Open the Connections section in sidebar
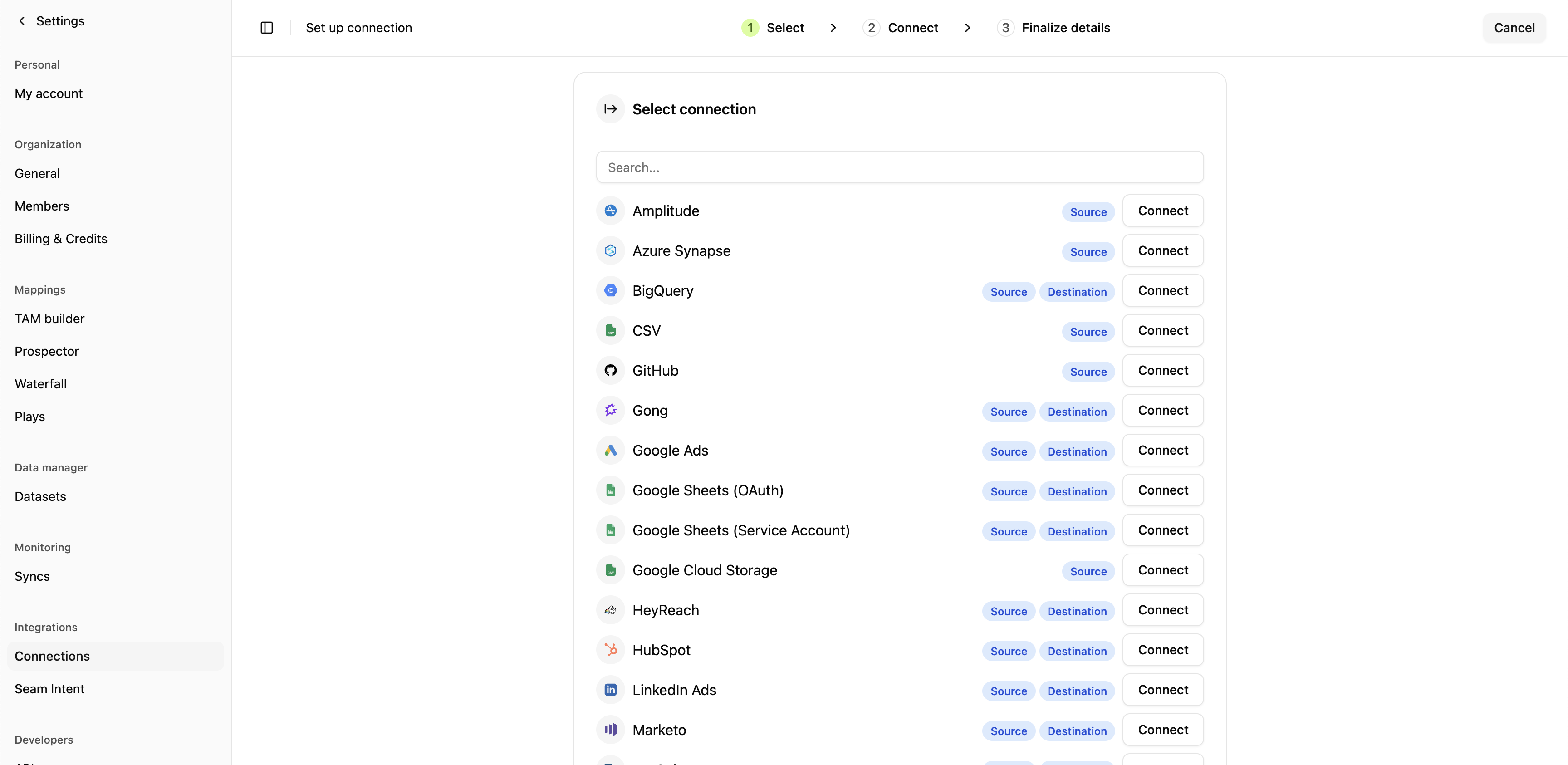This screenshot has height=765, width=1568. pos(52,656)
